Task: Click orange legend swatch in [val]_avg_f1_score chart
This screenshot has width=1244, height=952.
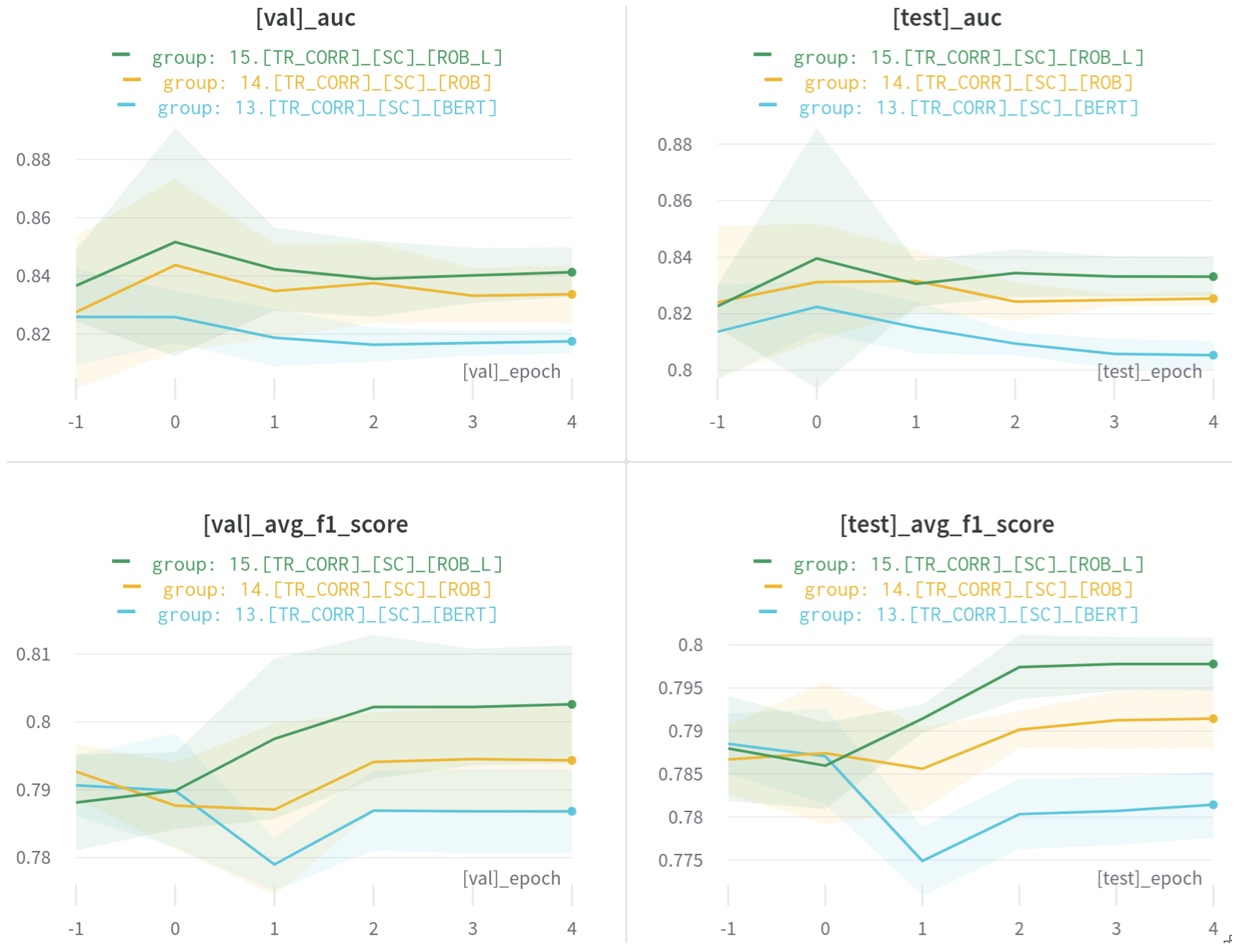Action: (131, 586)
